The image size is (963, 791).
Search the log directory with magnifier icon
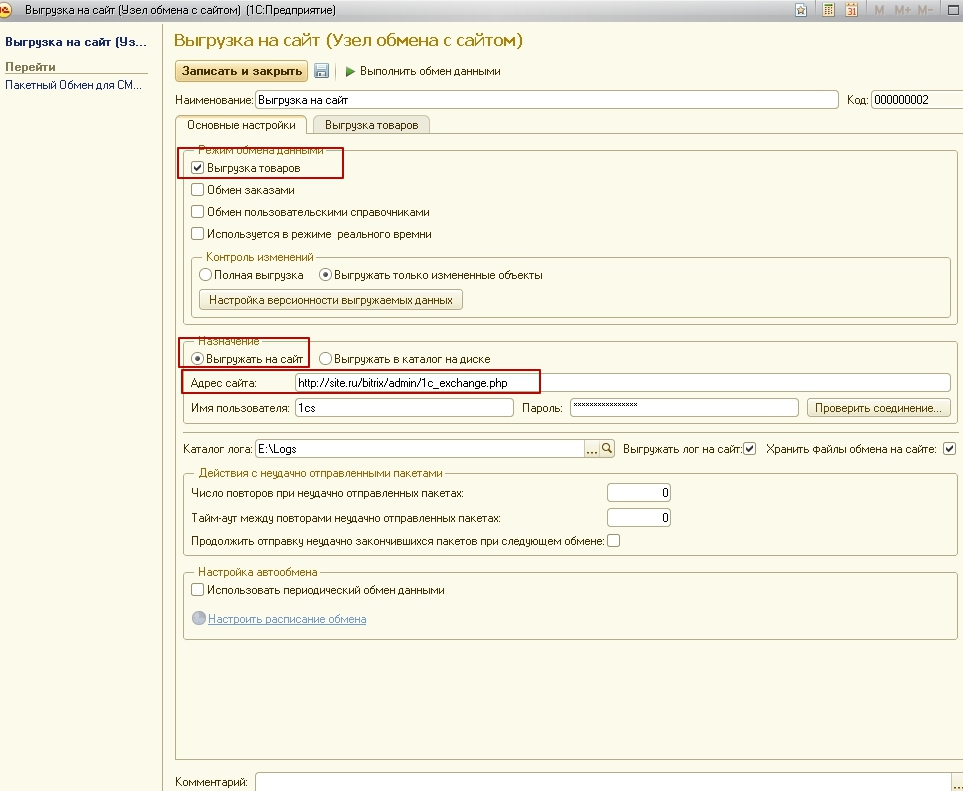click(x=607, y=448)
